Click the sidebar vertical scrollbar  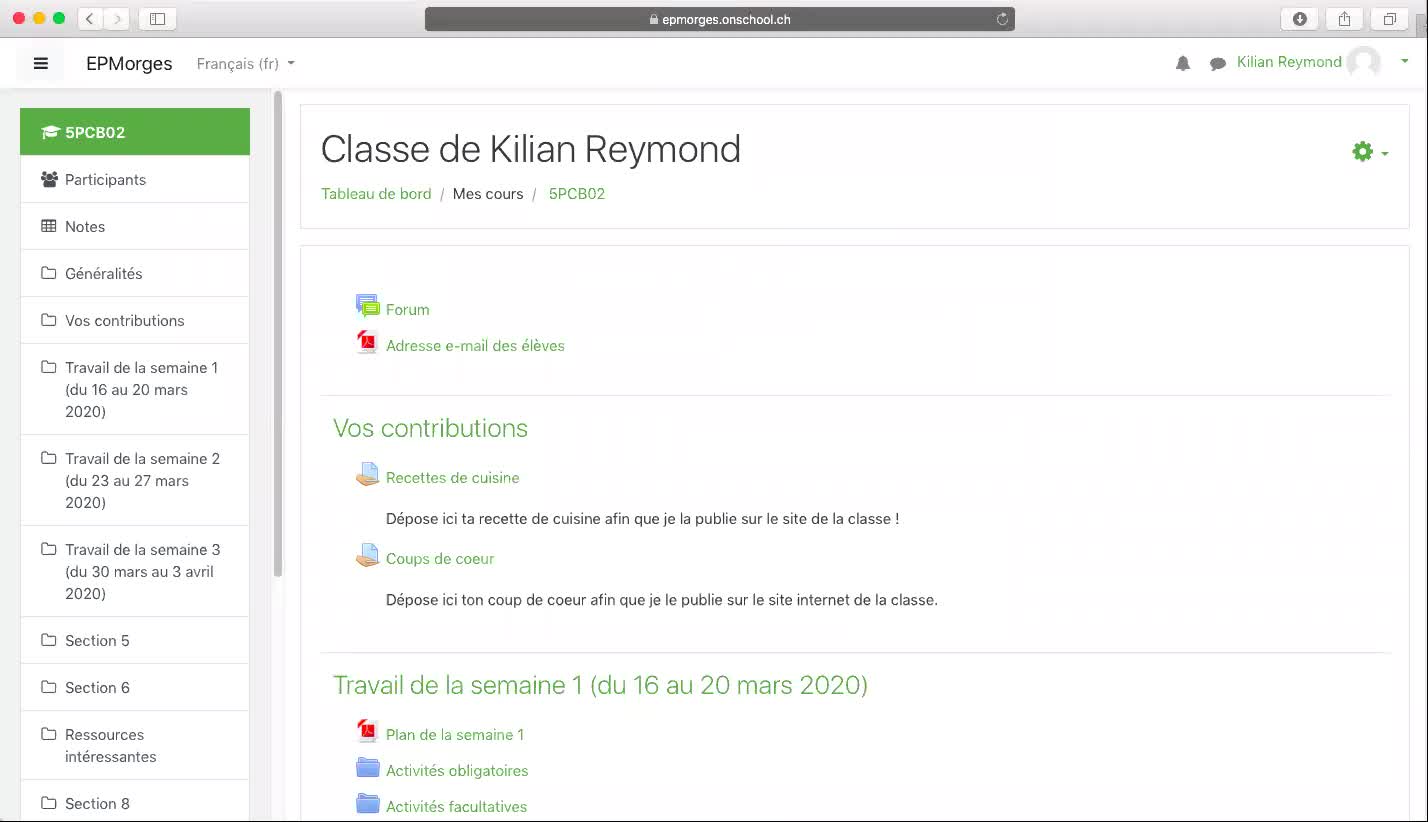[278, 330]
